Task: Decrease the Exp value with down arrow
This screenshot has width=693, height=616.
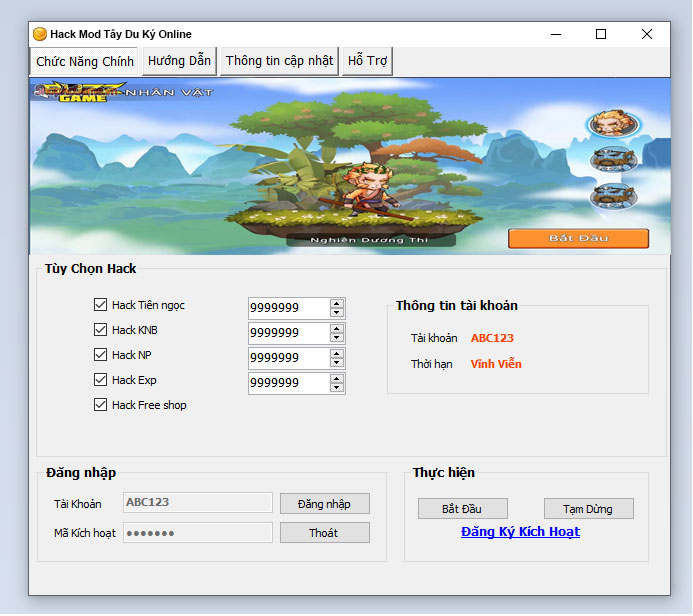Action: pos(337,388)
